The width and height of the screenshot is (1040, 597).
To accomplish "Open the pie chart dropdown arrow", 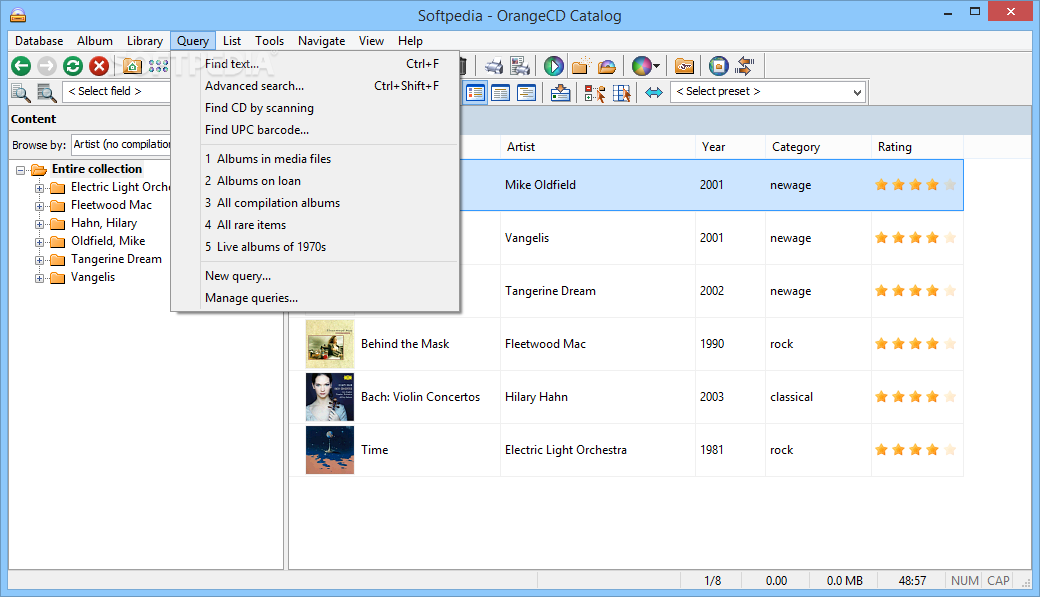I will coord(657,66).
